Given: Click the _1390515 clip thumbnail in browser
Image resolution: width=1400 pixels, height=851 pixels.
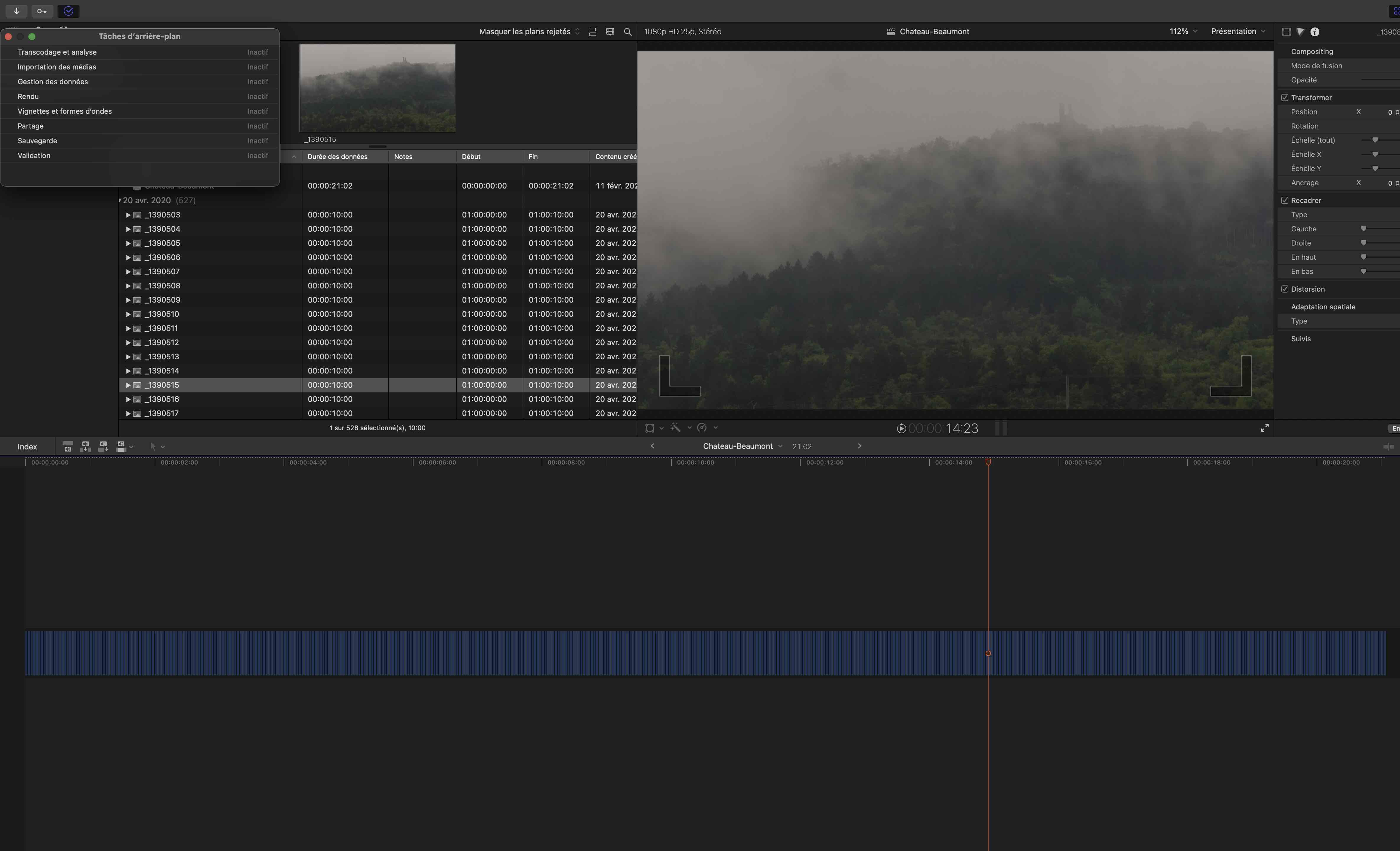Looking at the screenshot, I should (x=377, y=89).
